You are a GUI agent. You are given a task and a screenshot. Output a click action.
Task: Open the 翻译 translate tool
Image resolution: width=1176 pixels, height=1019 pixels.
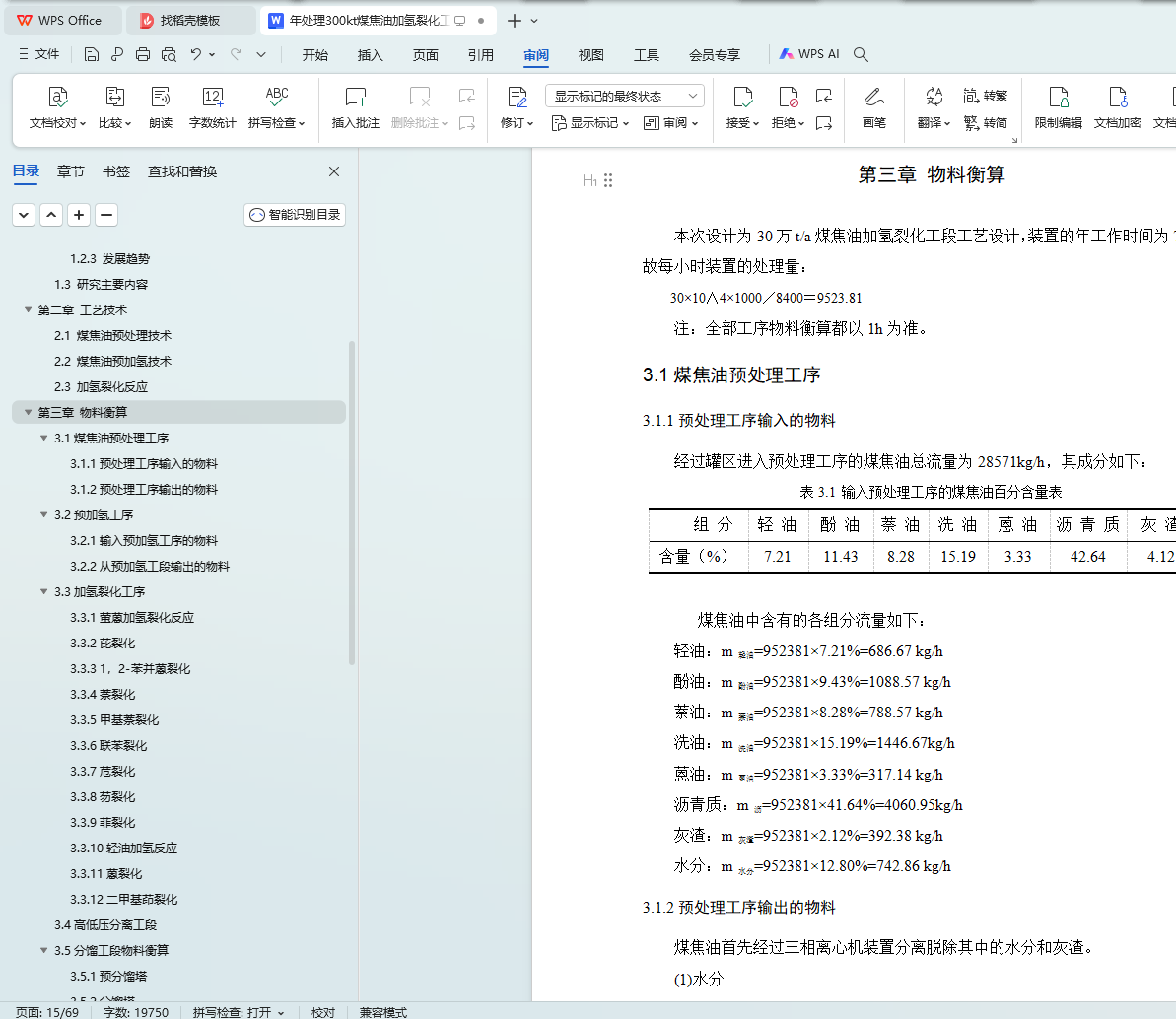(934, 107)
